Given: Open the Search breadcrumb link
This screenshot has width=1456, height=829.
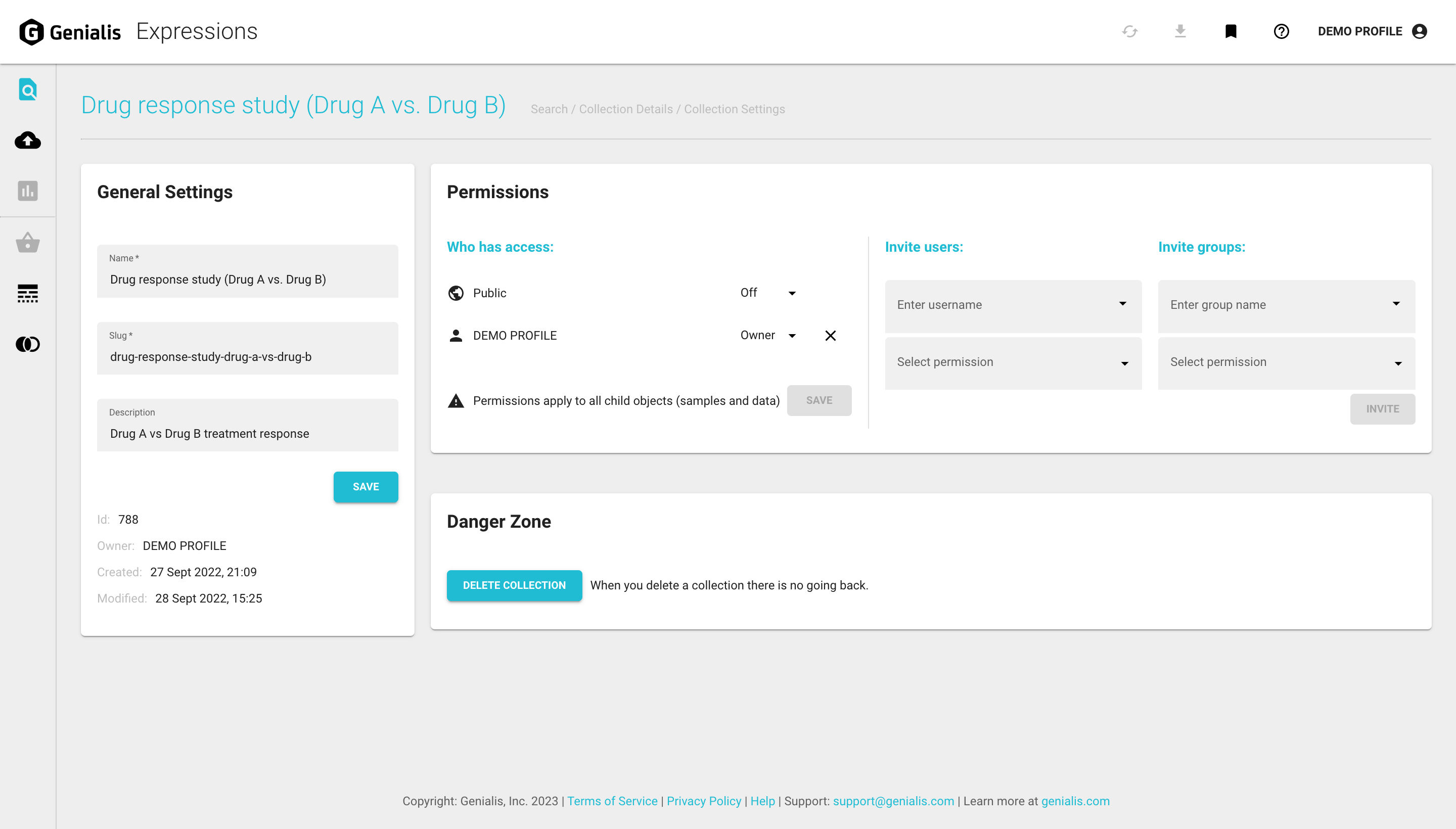Looking at the screenshot, I should point(549,109).
